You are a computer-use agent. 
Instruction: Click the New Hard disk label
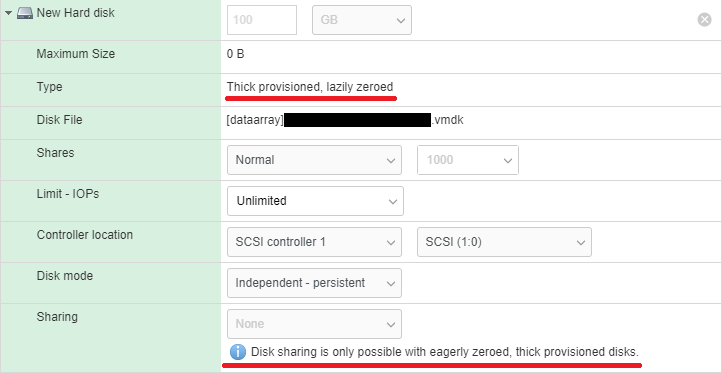click(x=76, y=13)
